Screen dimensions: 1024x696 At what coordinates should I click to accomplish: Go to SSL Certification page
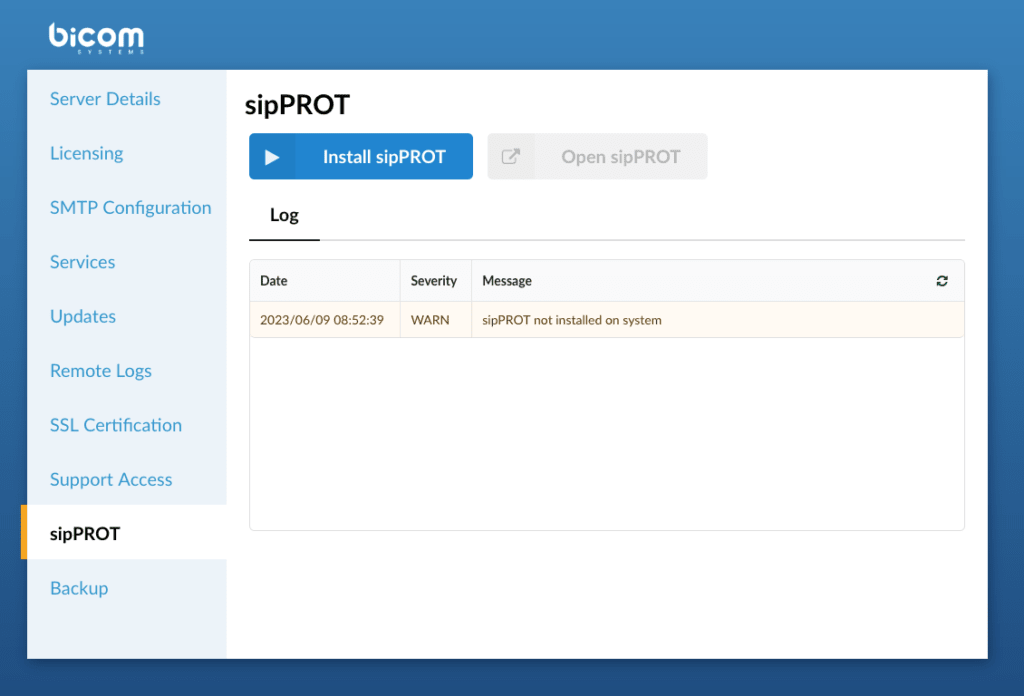click(x=116, y=425)
